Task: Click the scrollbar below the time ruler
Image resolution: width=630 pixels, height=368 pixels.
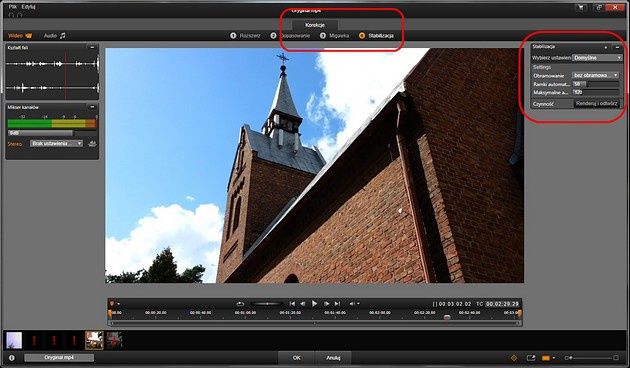Action: point(315,323)
